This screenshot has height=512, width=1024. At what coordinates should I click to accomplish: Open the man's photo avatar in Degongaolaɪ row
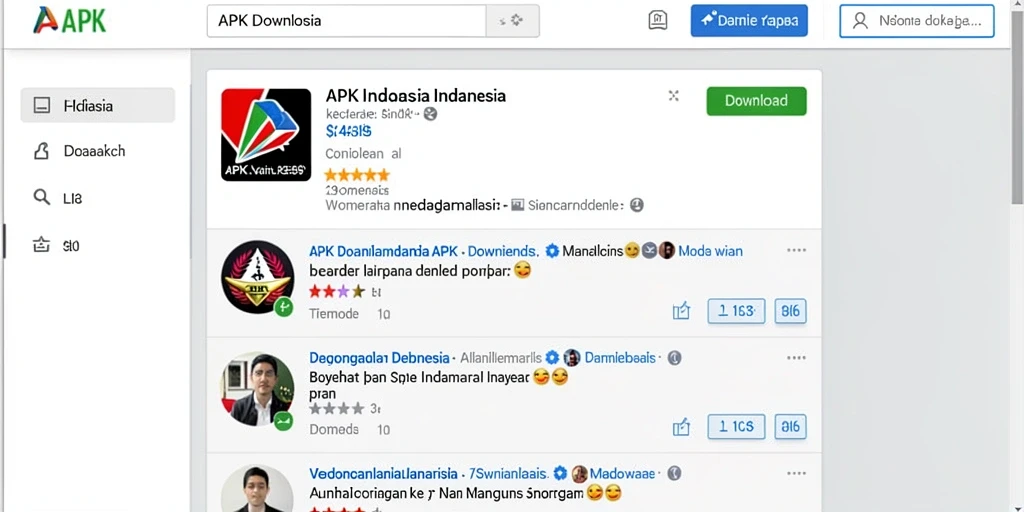[x=257, y=389]
